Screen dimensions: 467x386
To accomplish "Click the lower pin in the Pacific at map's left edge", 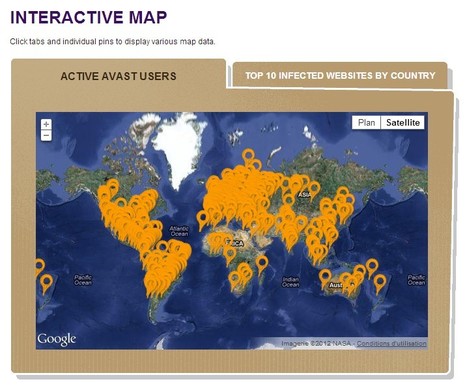I will pyautogui.click(x=46, y=282).
